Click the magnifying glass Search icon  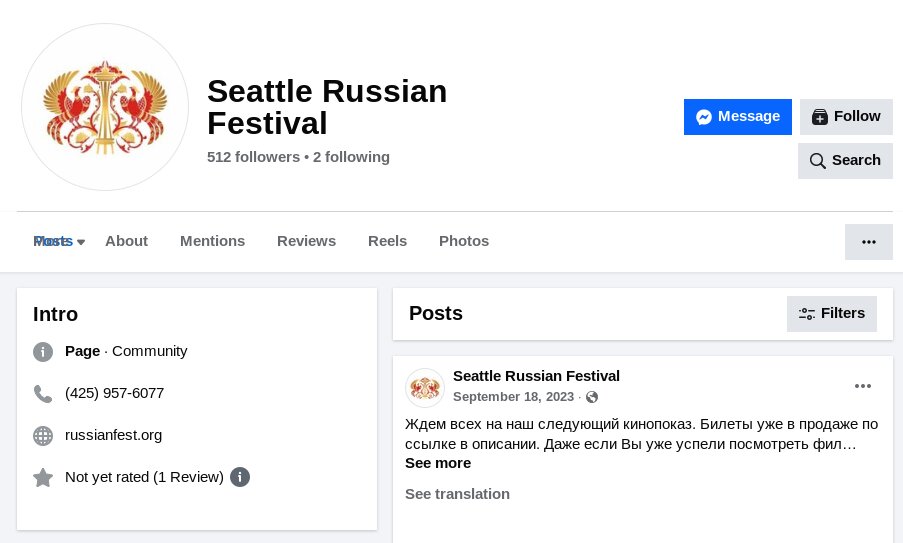(817, 161)
